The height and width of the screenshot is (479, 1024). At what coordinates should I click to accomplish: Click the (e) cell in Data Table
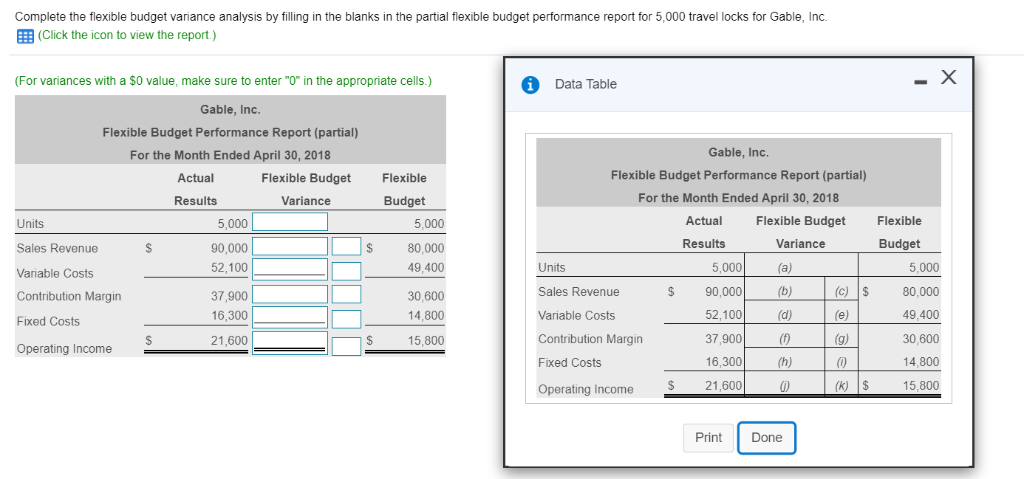coord(842,315)
